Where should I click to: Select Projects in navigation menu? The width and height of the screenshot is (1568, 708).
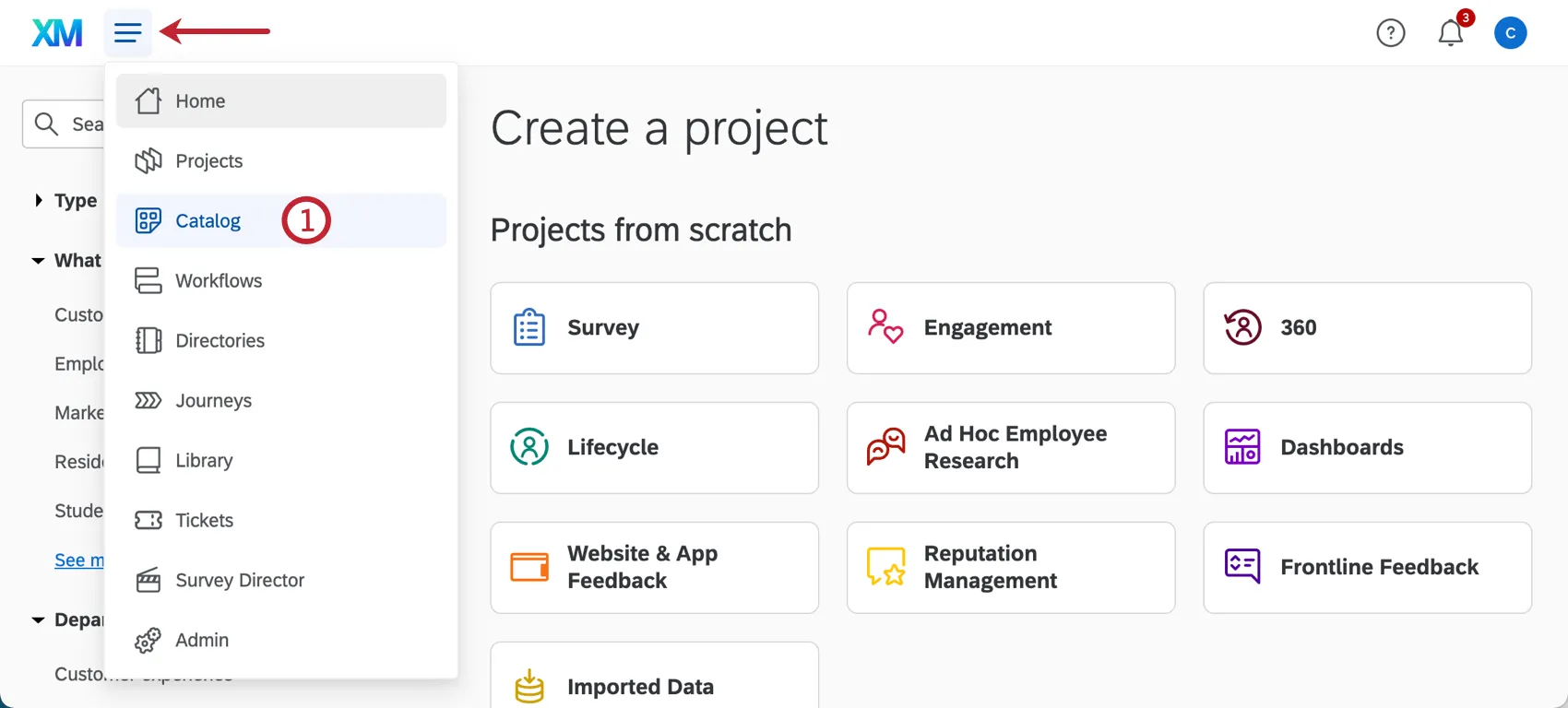coord(208,161)
